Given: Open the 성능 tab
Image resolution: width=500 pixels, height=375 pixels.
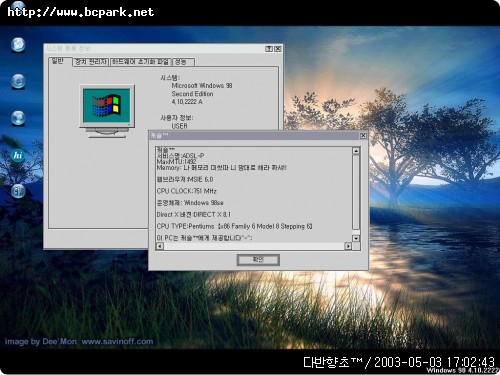Looking at the screenshot, I should point(183,62).
